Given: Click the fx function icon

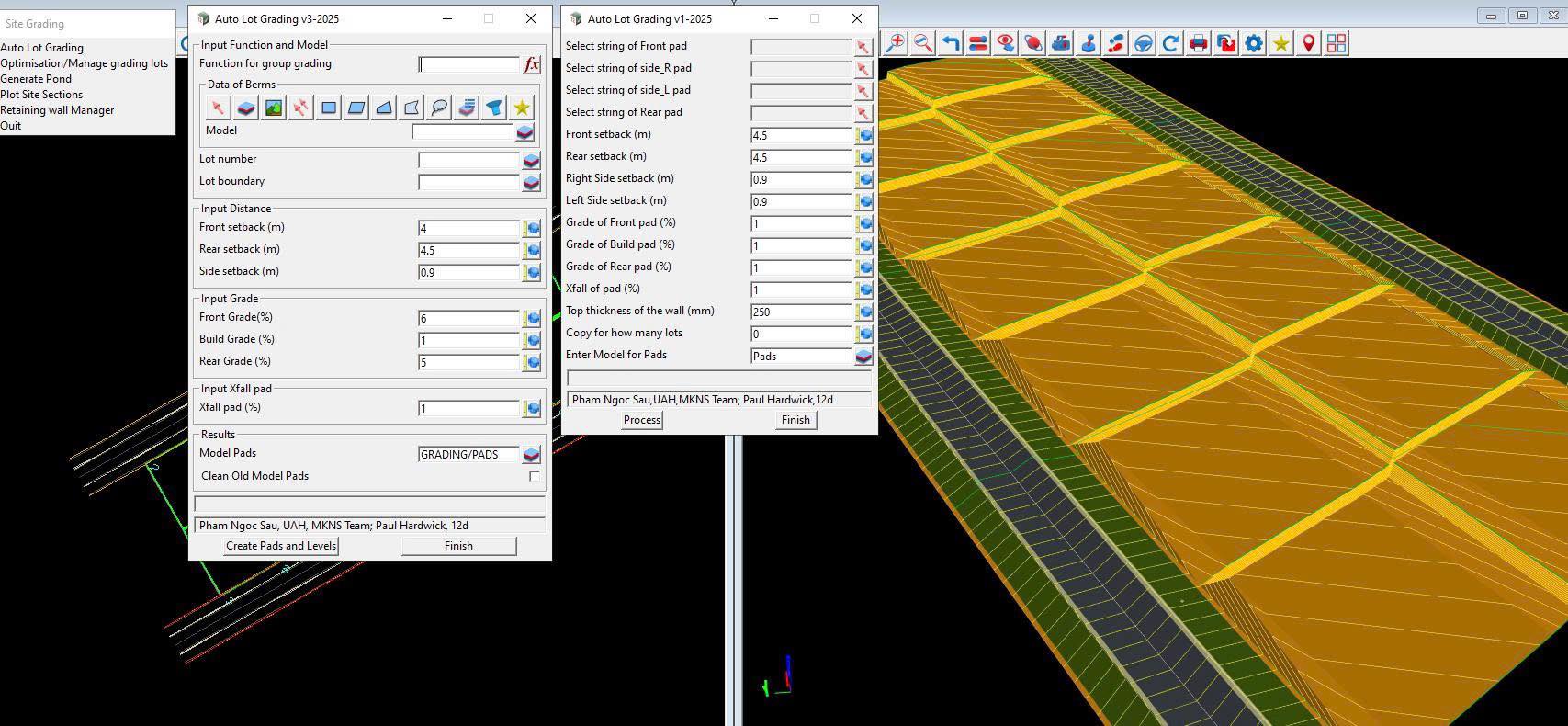Looking at the screenshot, I should 531,64.
